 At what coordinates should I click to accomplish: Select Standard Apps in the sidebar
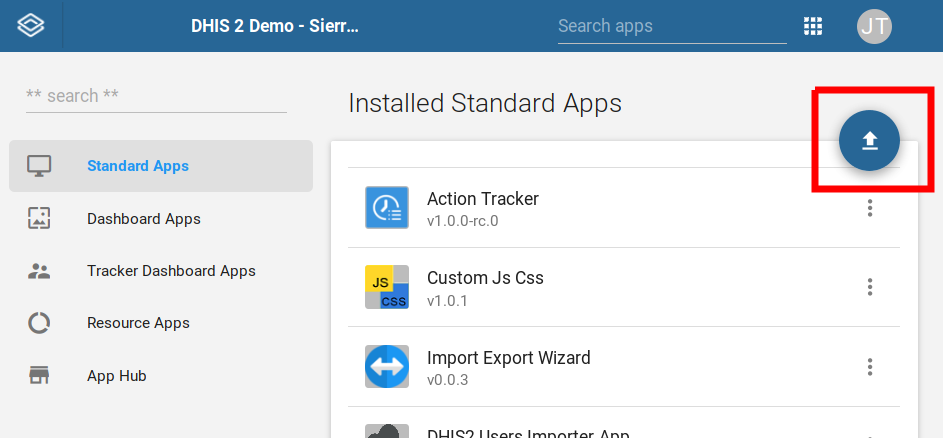pyautogui.click(x=161, y=166)
